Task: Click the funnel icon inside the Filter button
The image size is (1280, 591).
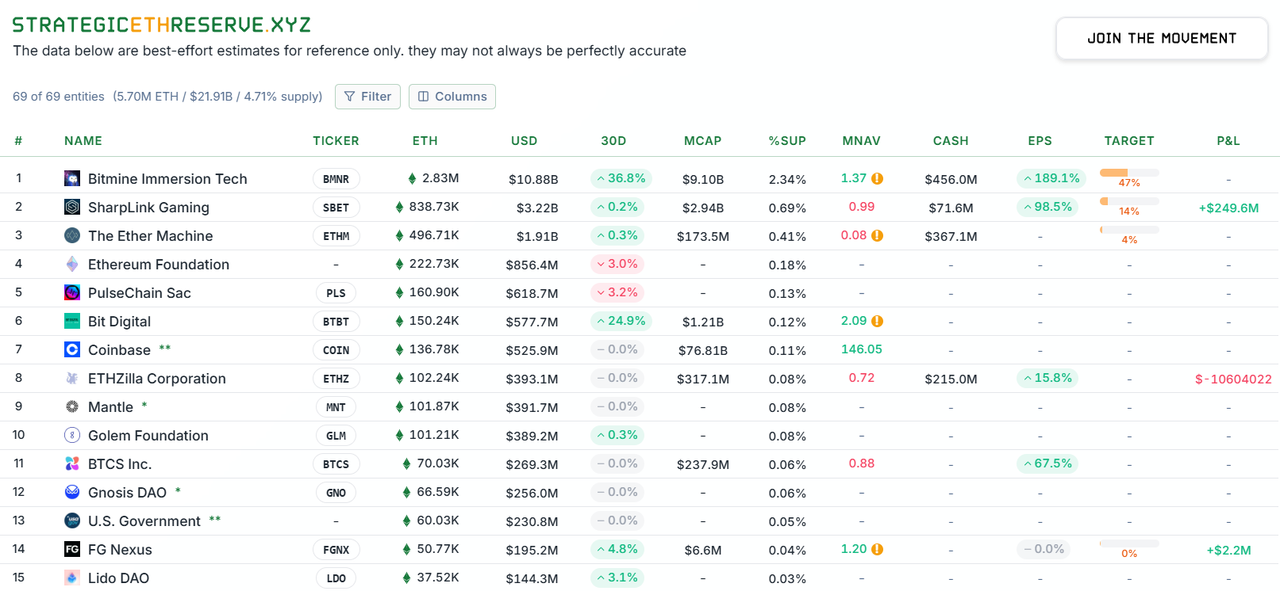Action: 349,96
